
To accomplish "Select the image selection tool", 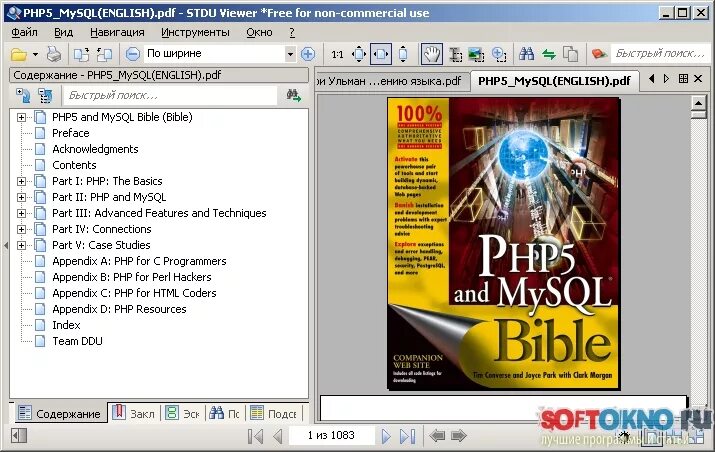I will coord(477,54).
